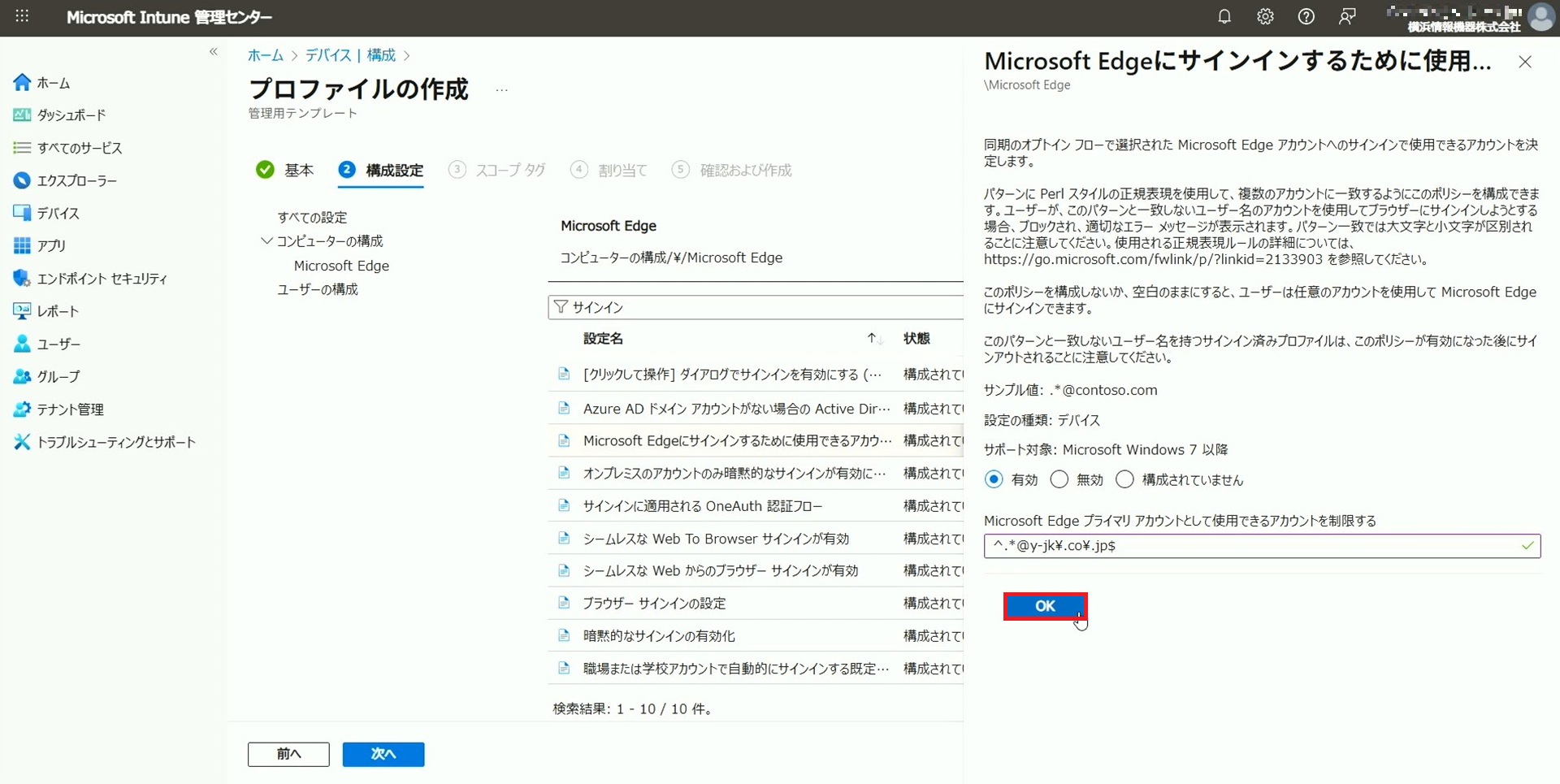This screenshot has width=1560, height=784.
Task: Open the app launcher grid icon
Action: point(22,17)
